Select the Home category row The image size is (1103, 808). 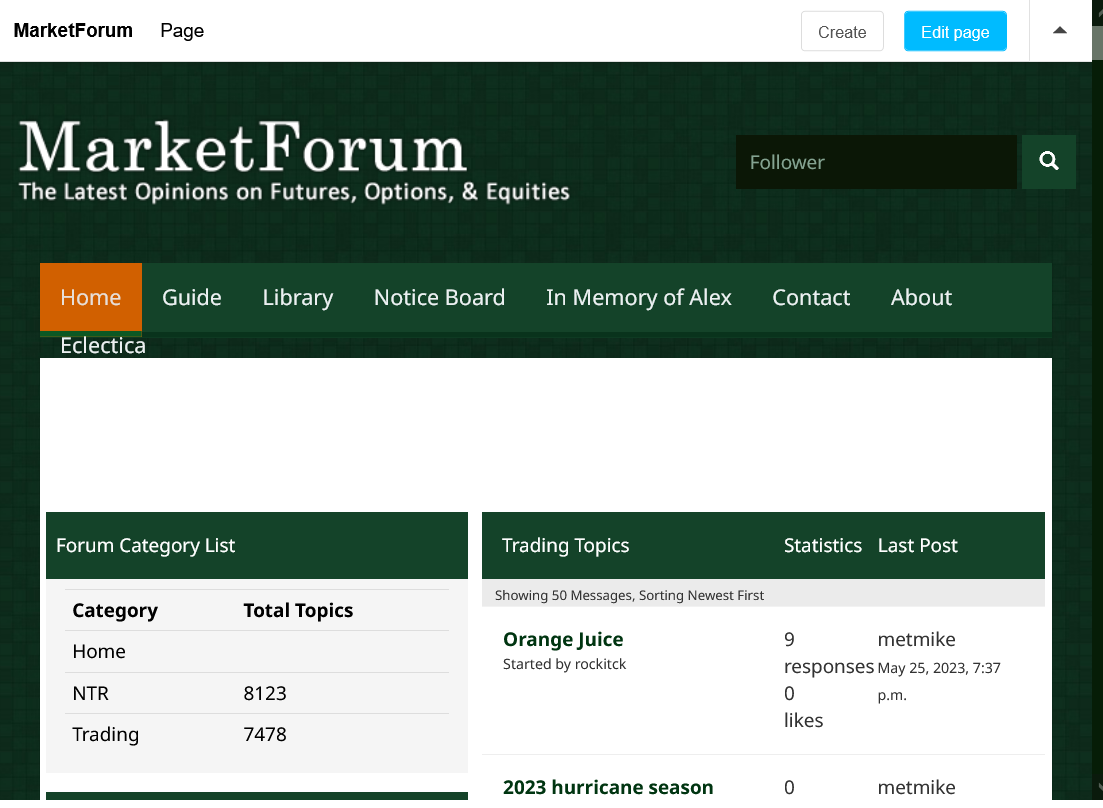coord(257,651)
